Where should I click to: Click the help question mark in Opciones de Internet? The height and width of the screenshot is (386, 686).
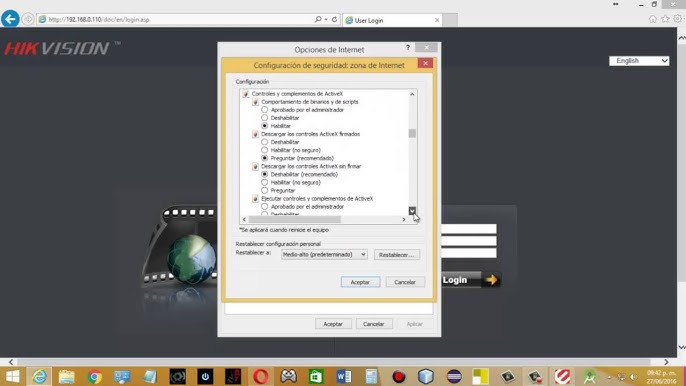tap(408, 47)
